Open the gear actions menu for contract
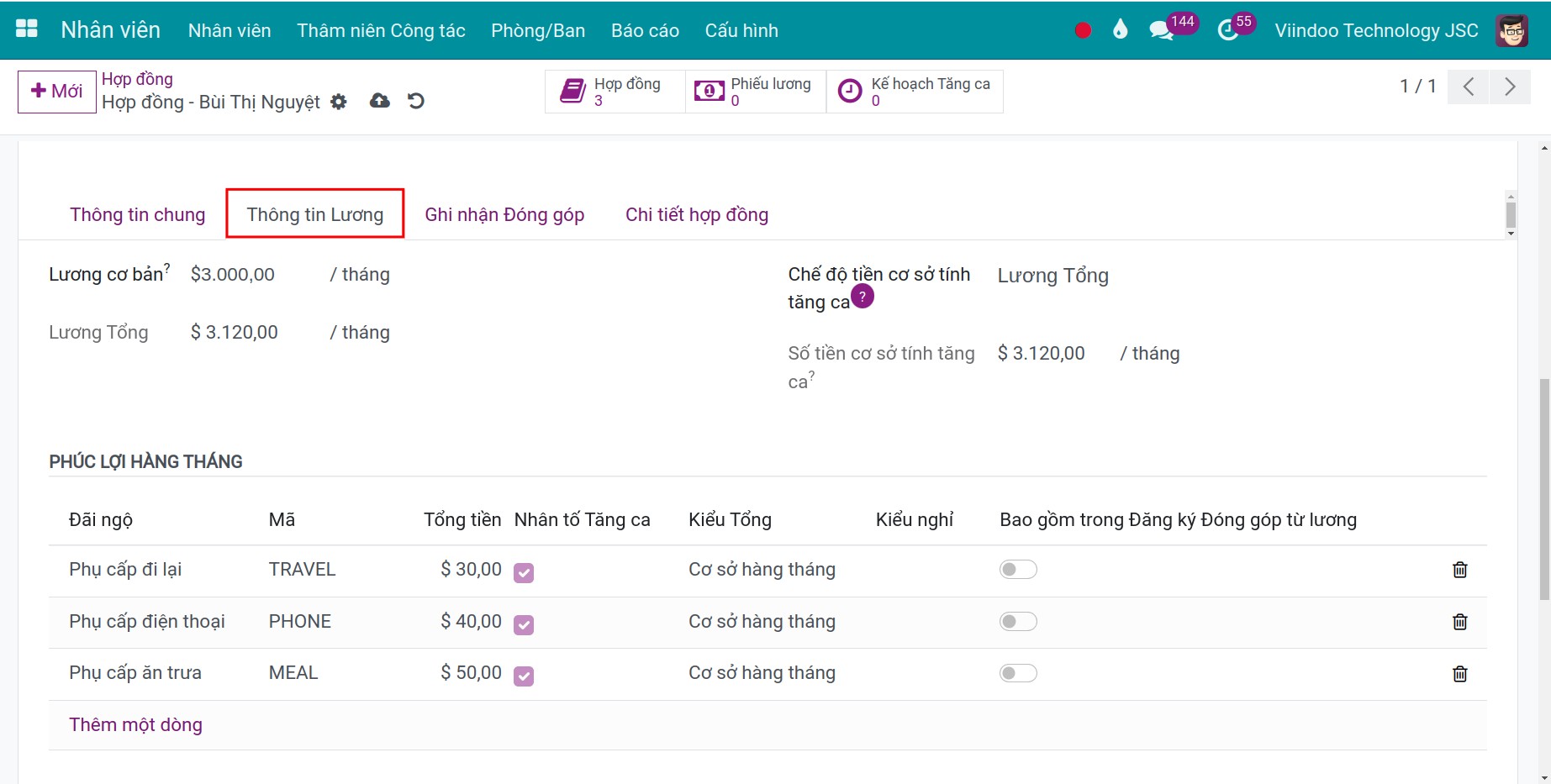The height and width of the screenshot is (784, 1551). pyautogui.click(x=339, y=102)
